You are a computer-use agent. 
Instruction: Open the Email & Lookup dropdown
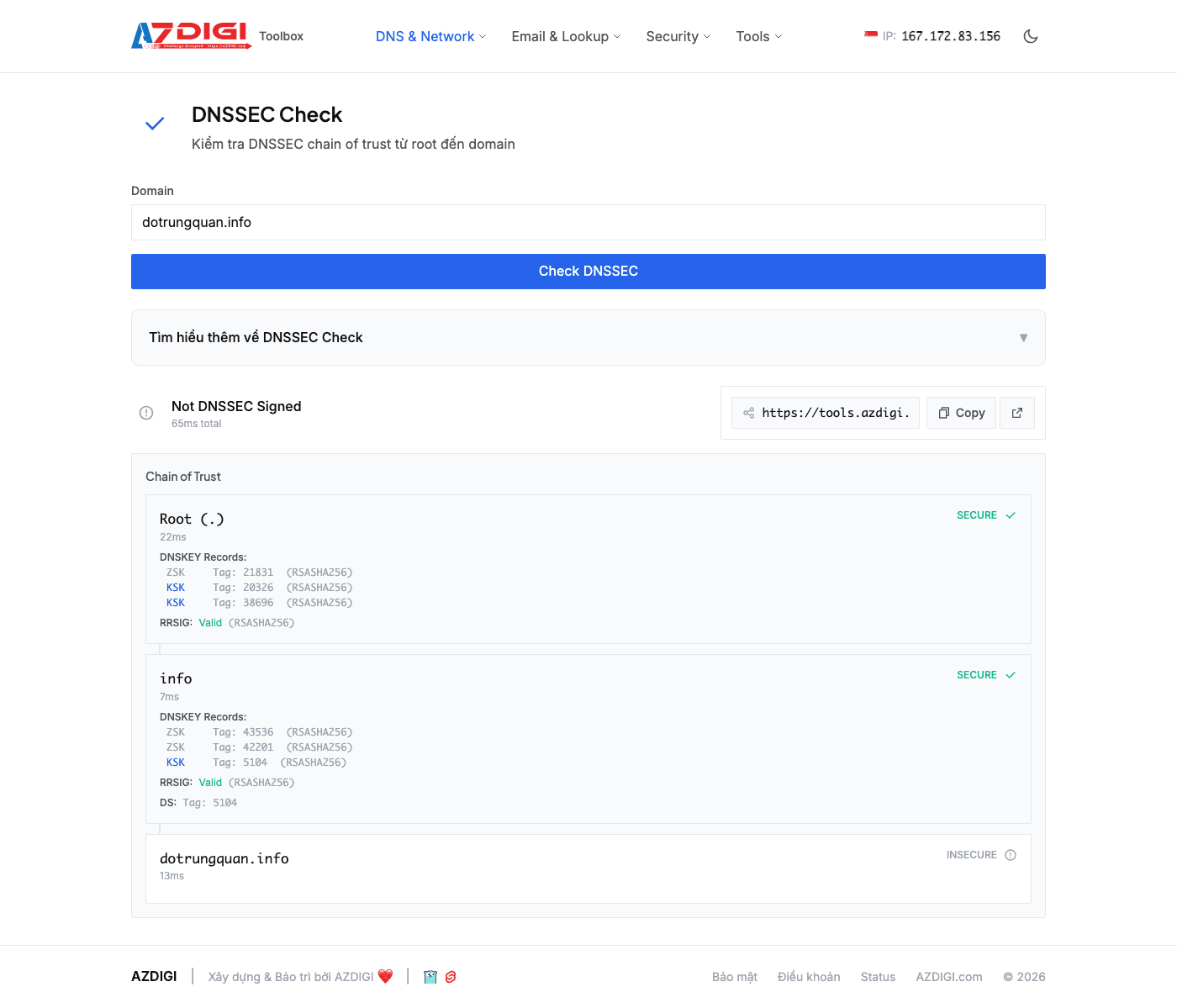(x=566, y=36)
